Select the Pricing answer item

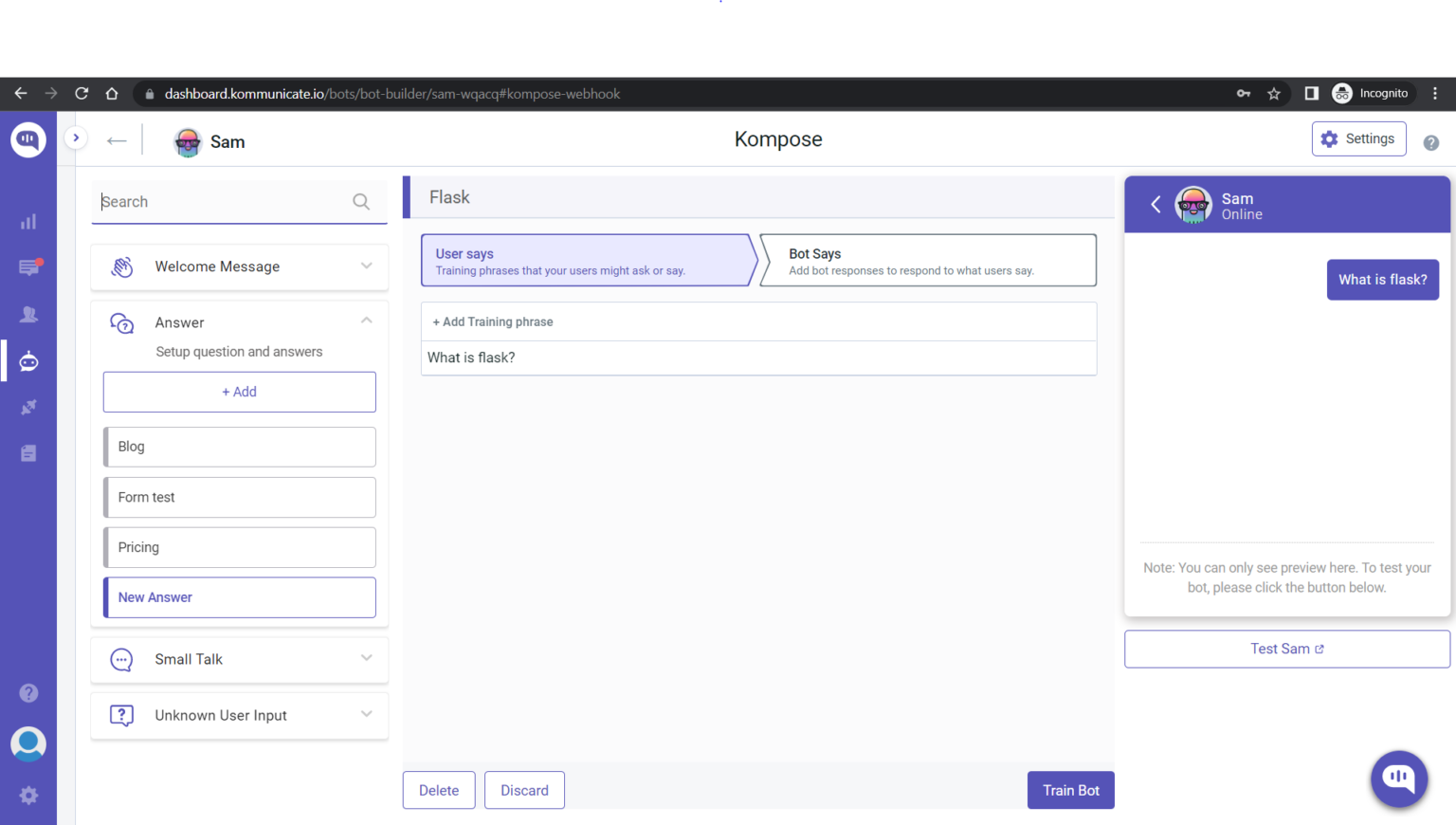click(240, 547)
